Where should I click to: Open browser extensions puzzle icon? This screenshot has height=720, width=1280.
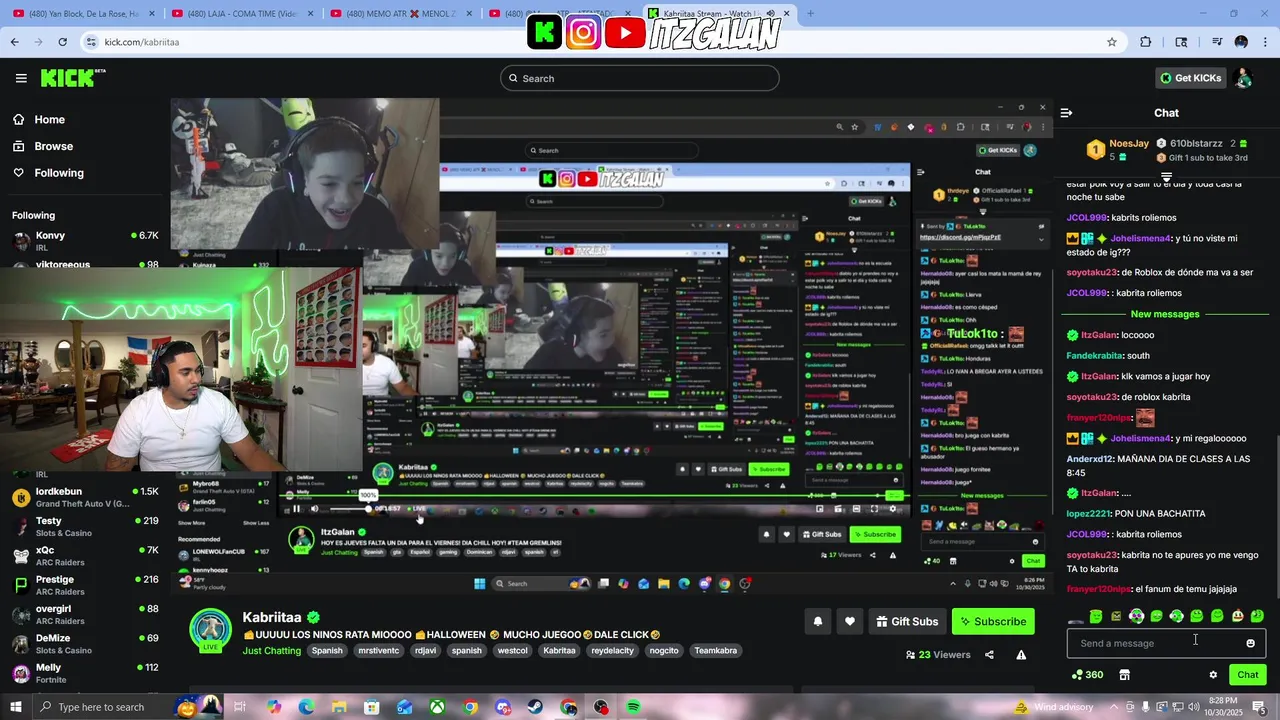1146,42
